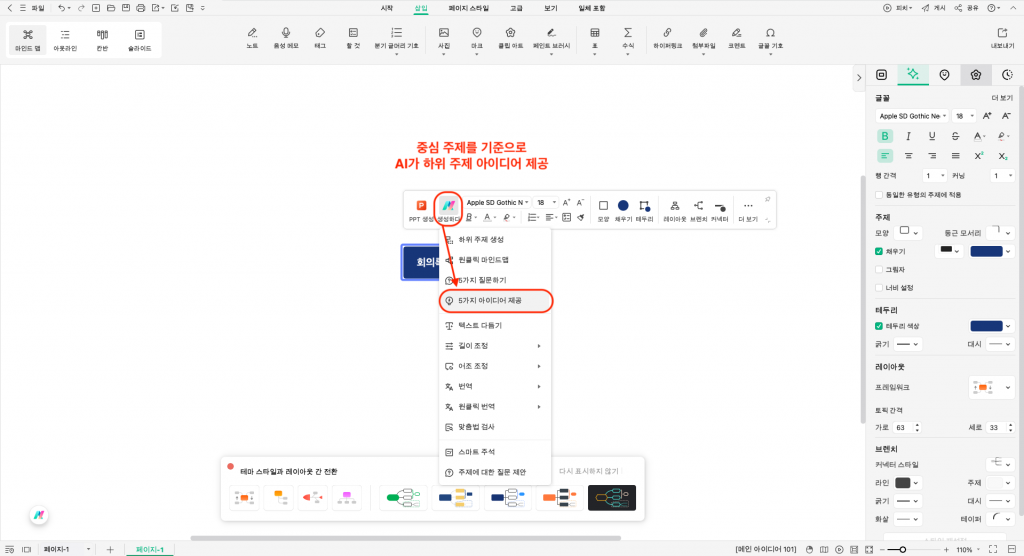Toggle the 테두리 색상 checkbox
The height and width of the screenshot is (556, 1024).
pyautogui.click(x=879, y=326)
